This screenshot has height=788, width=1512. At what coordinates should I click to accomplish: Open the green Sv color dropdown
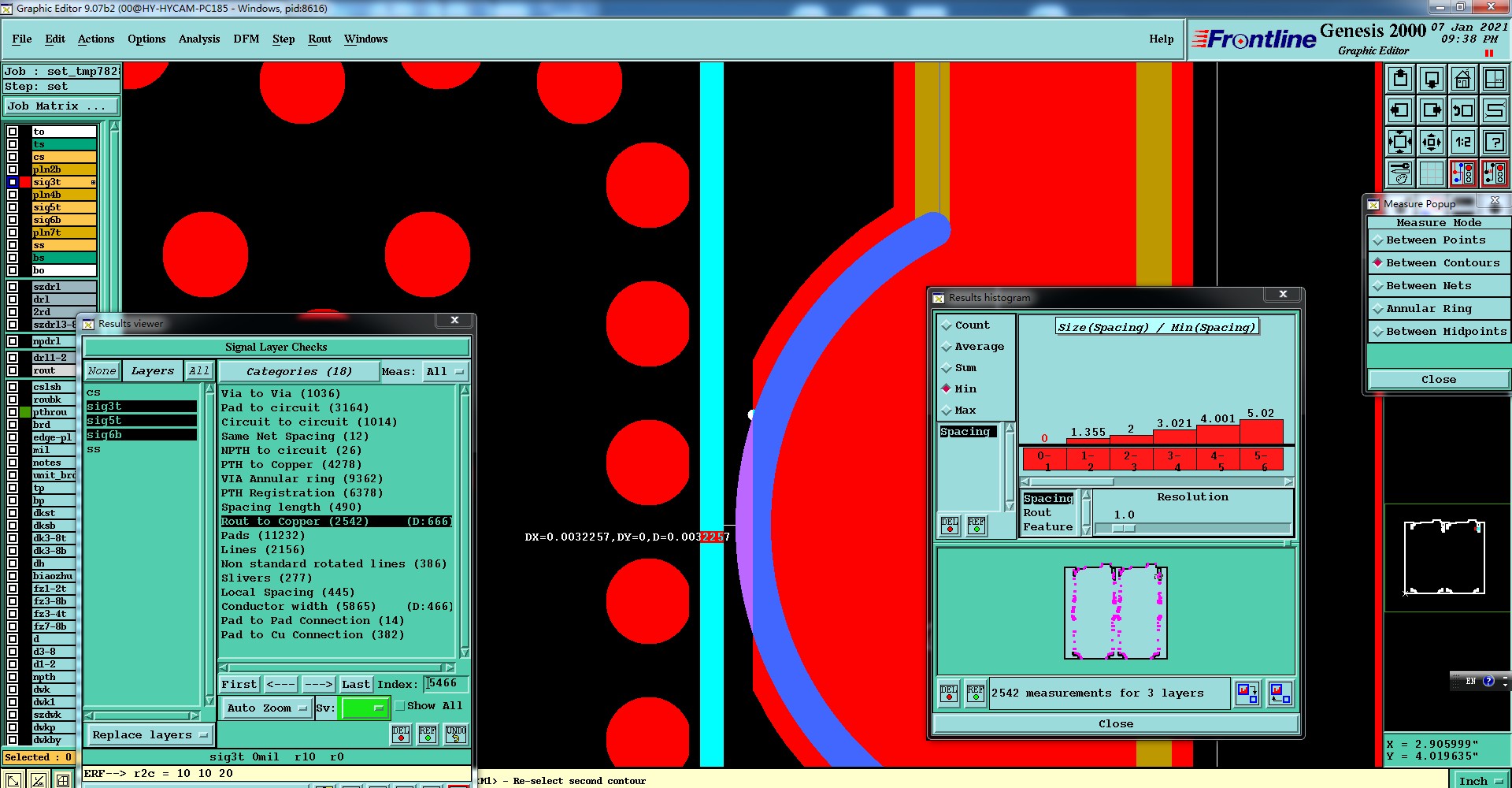[x=364, y=708]
